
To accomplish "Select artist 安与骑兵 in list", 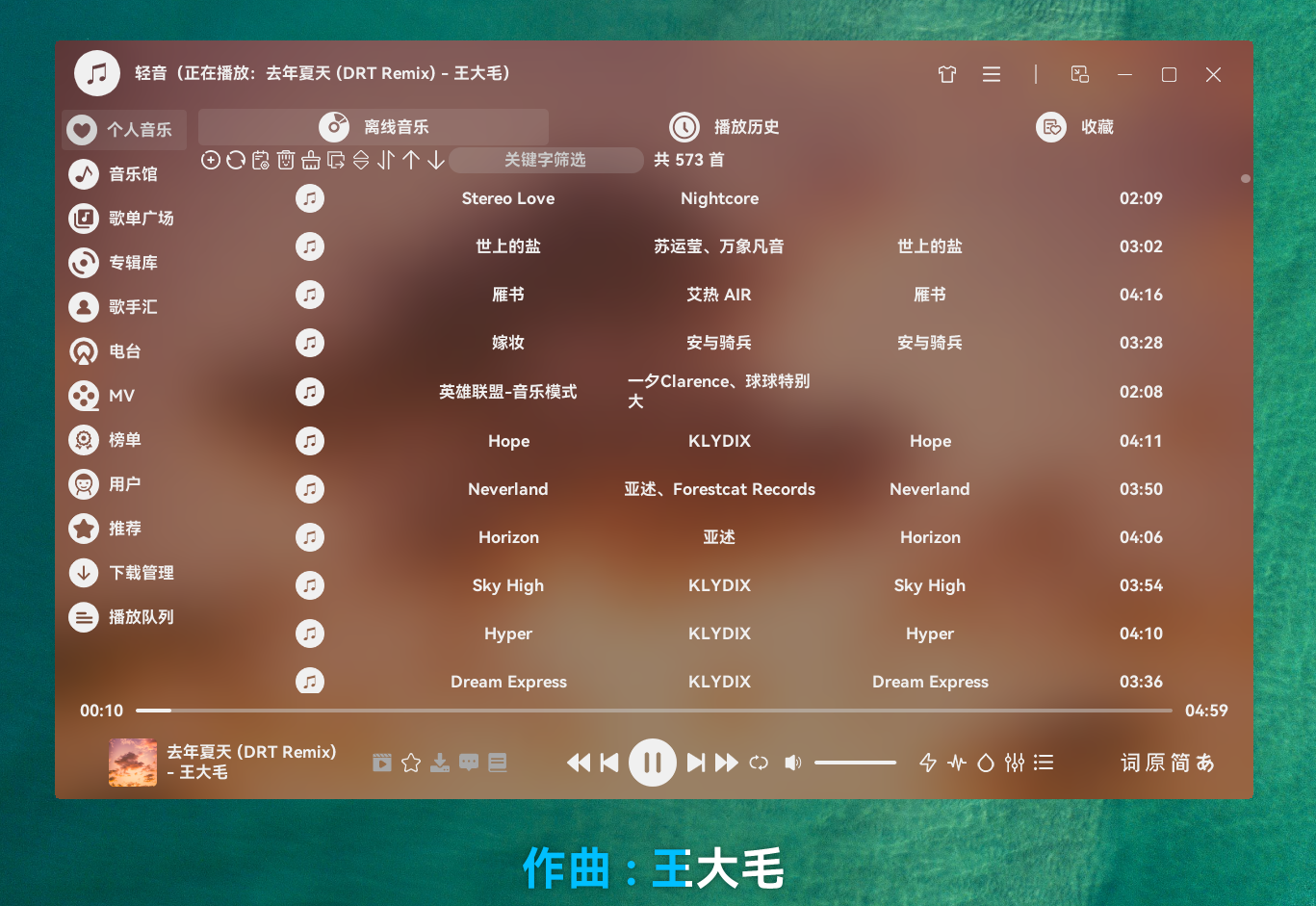I will pyautogui.click(x=719, y=343).
